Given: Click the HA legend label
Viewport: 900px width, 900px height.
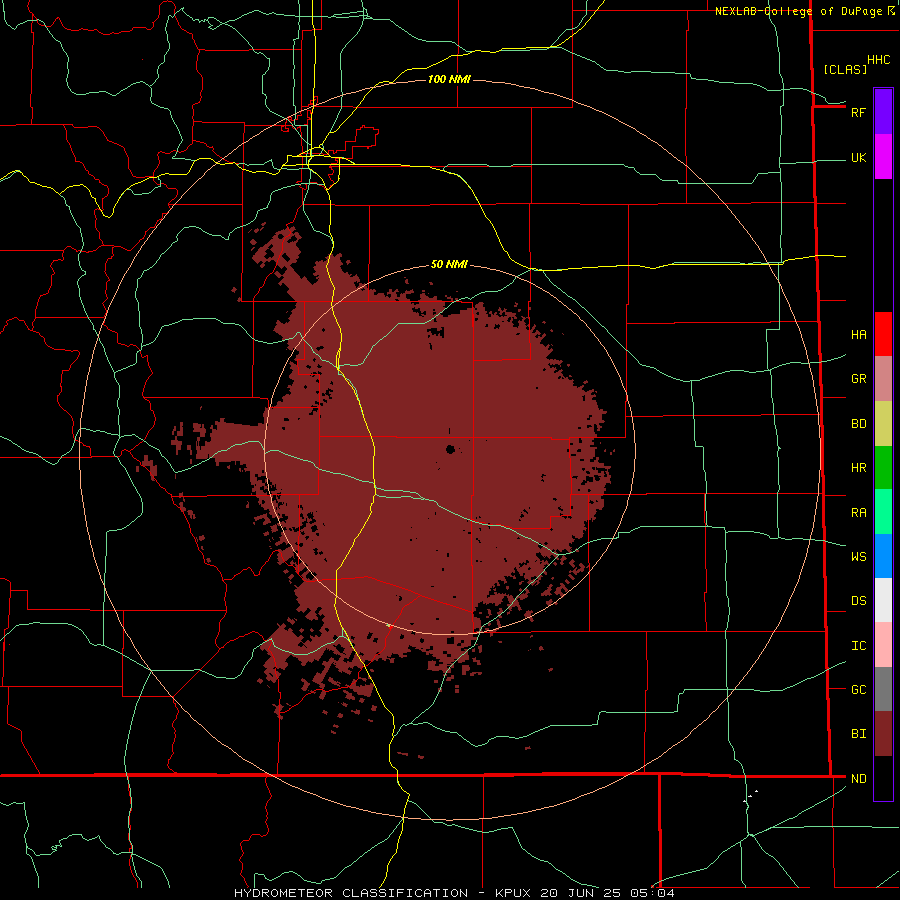Looking at the screenshot, I should (x=858, y=335).
